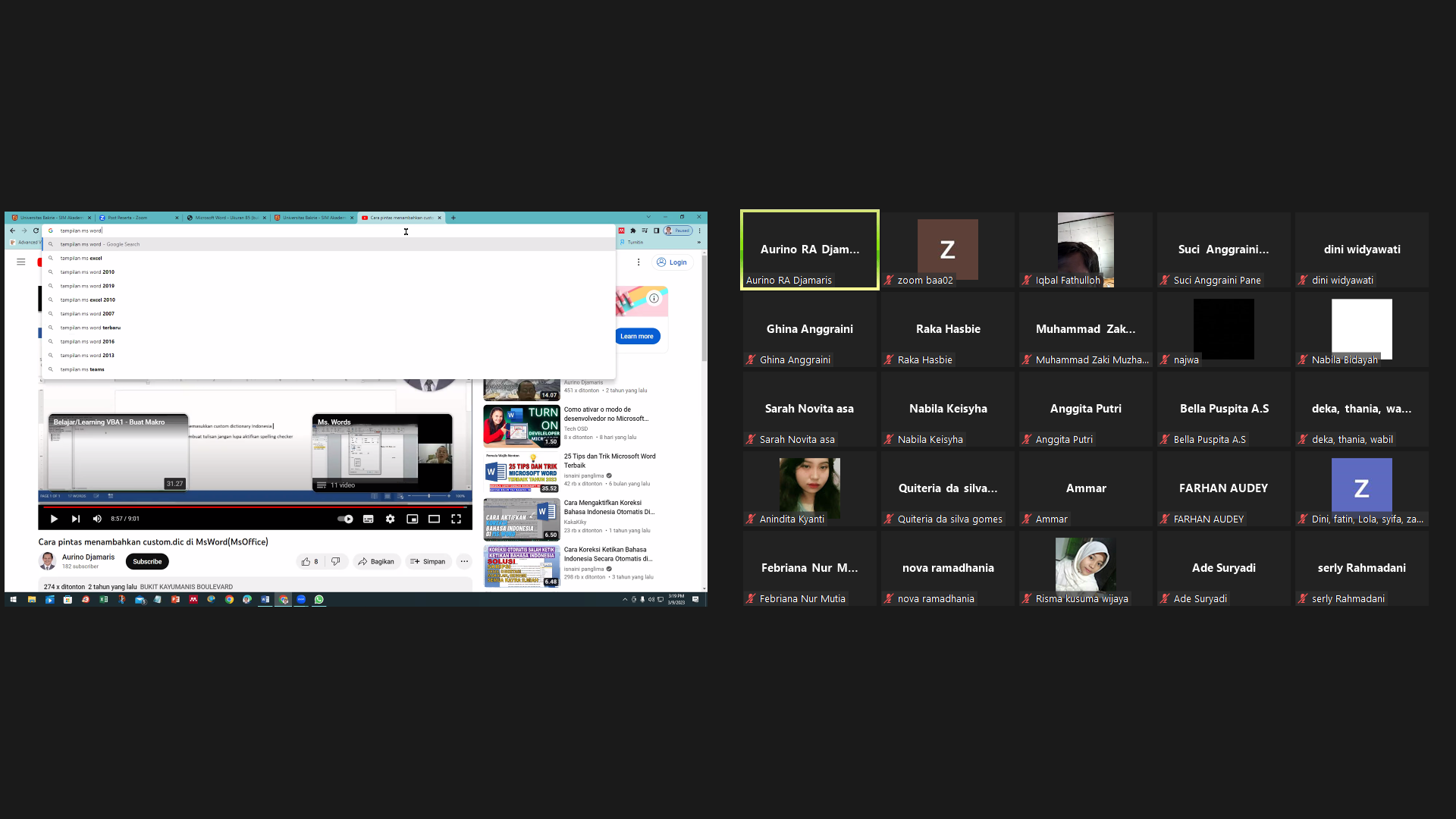
Task: Open File Explorer from the taskbar
Action: point(32,600)
